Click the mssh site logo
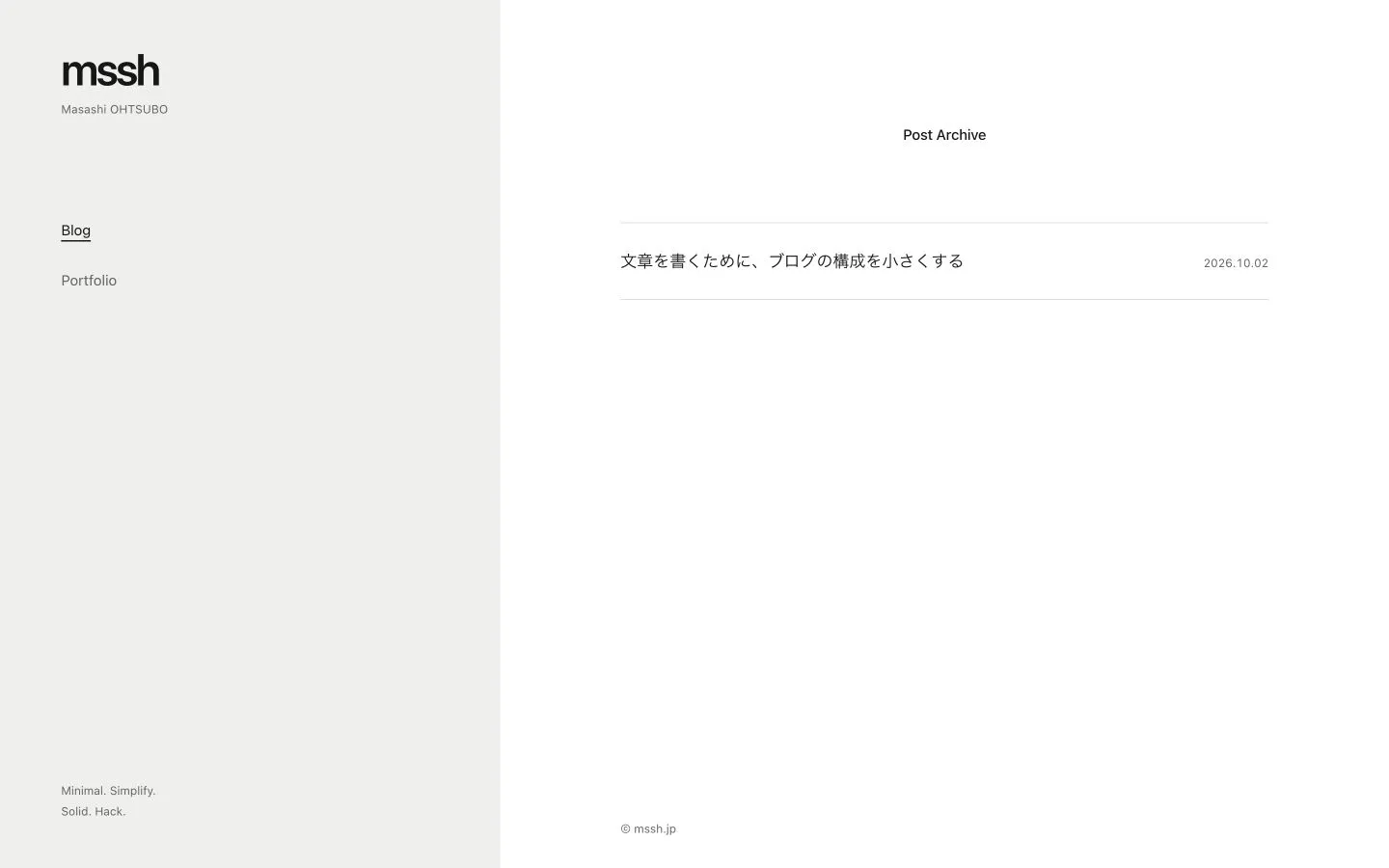This screenshot has width=1389, height=868. pyautogui.click(x=110, y=70)
